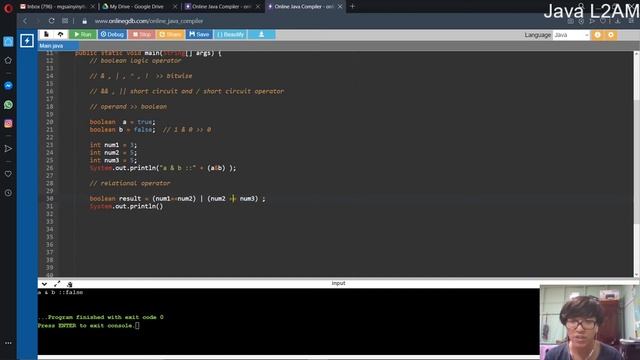Open WhatsApp in the Opera sidebar

coord(8,105)
